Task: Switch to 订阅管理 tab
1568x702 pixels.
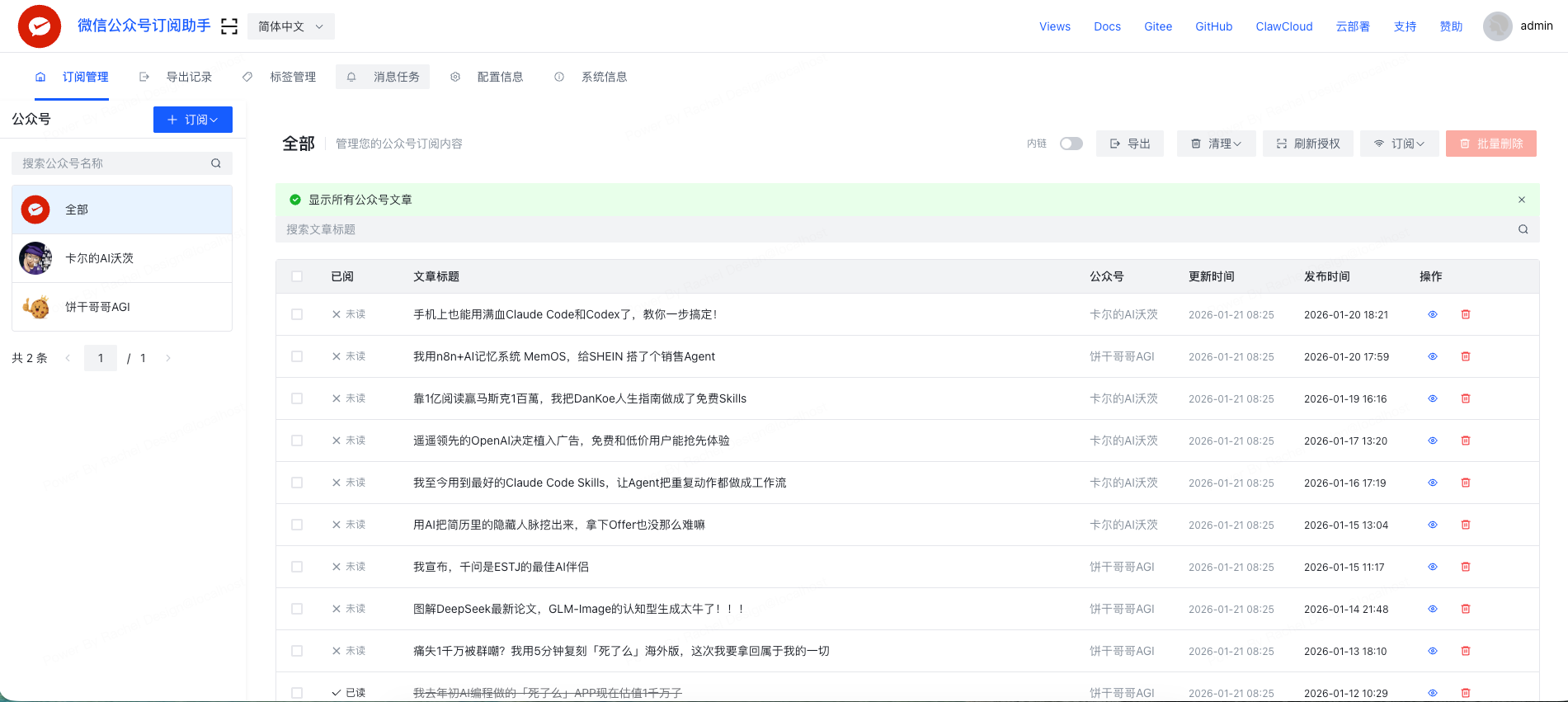Action: coord(72,77)
